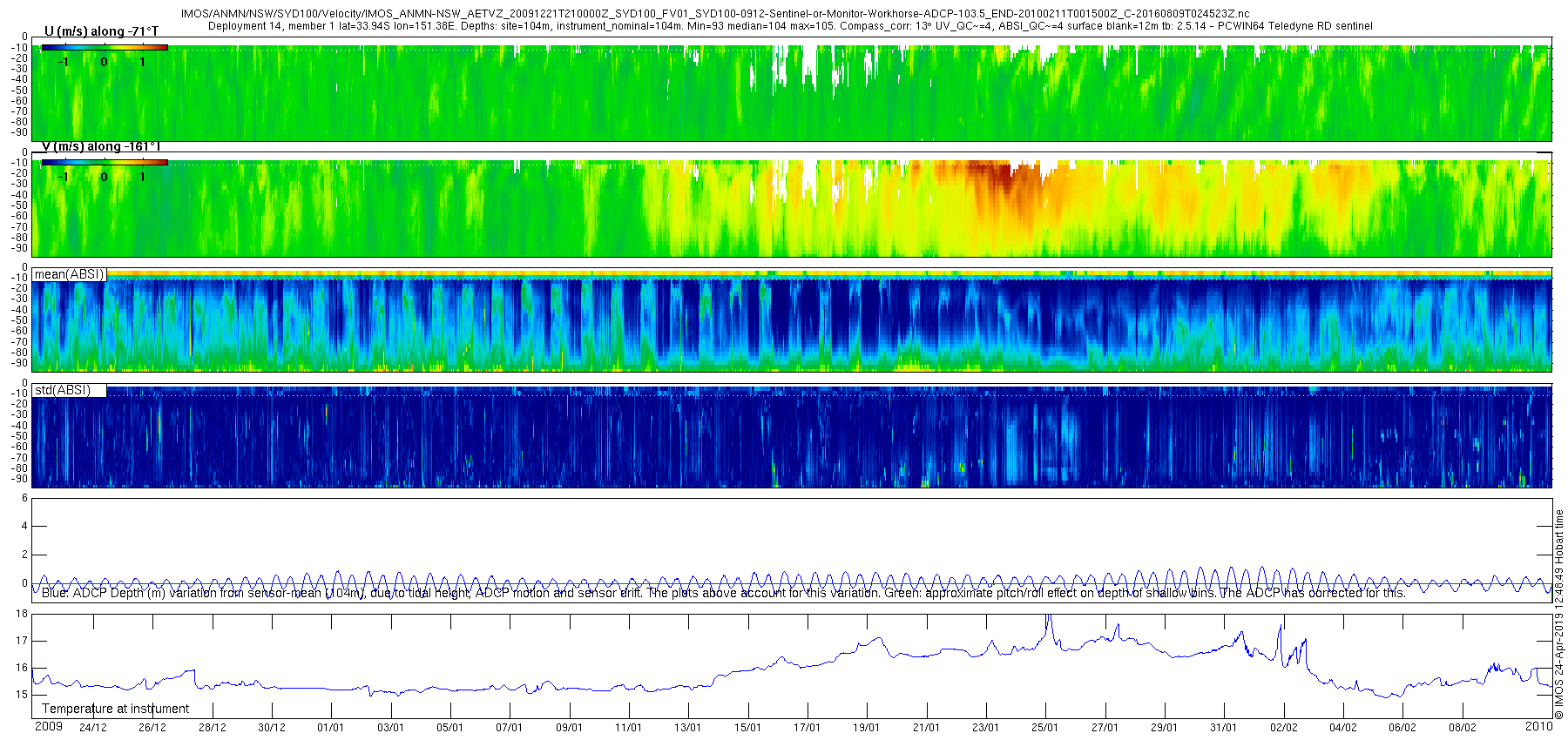Click the U (m/s) along -71°T title
This screenshot has height=740, width=1568.
click(x=102, y=31)
